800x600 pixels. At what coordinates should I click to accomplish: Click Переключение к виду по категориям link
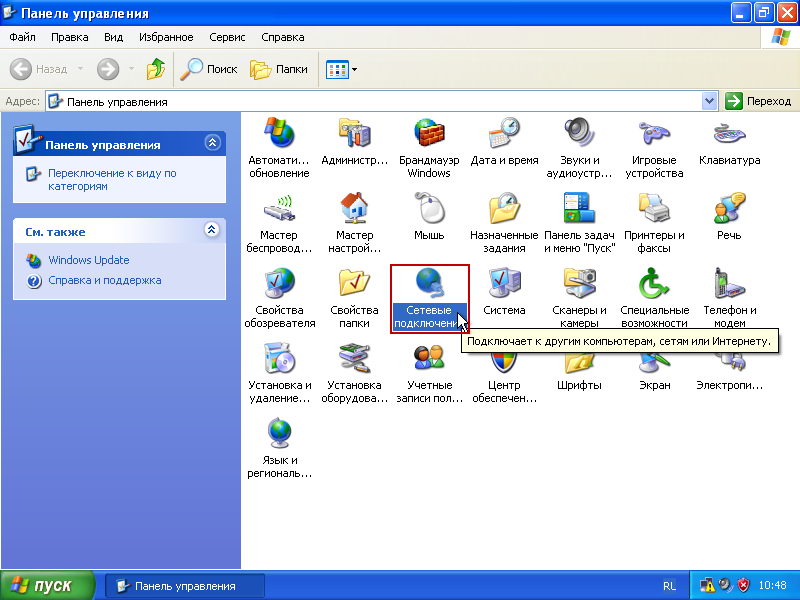pos(112,180)
